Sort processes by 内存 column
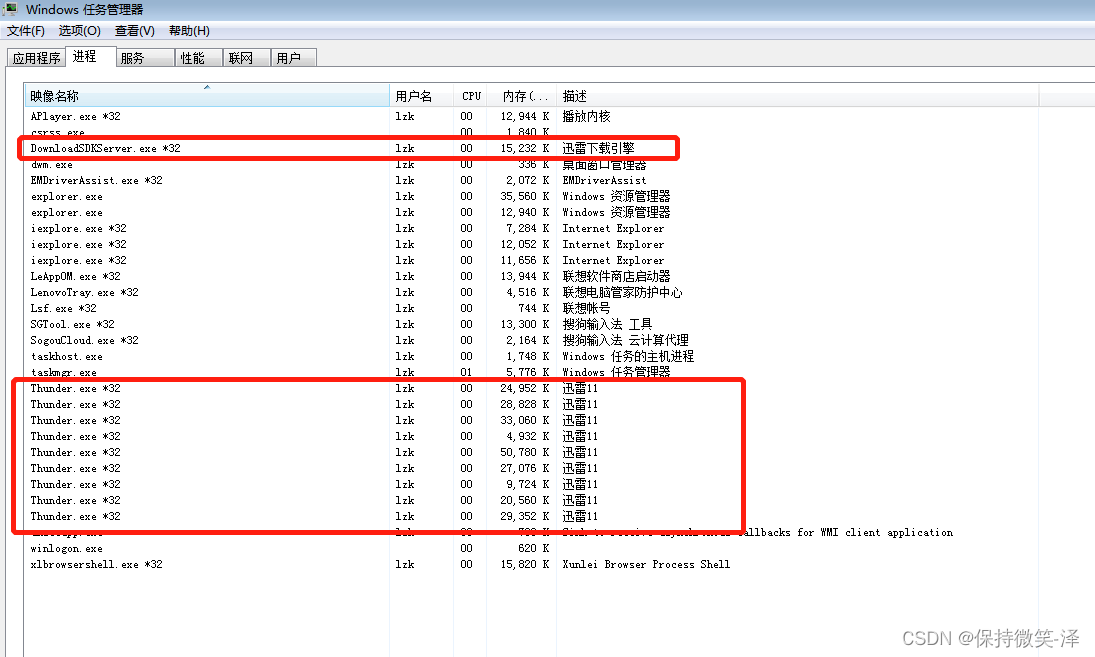The image size is (1095, 657). (x=525, y=95)
